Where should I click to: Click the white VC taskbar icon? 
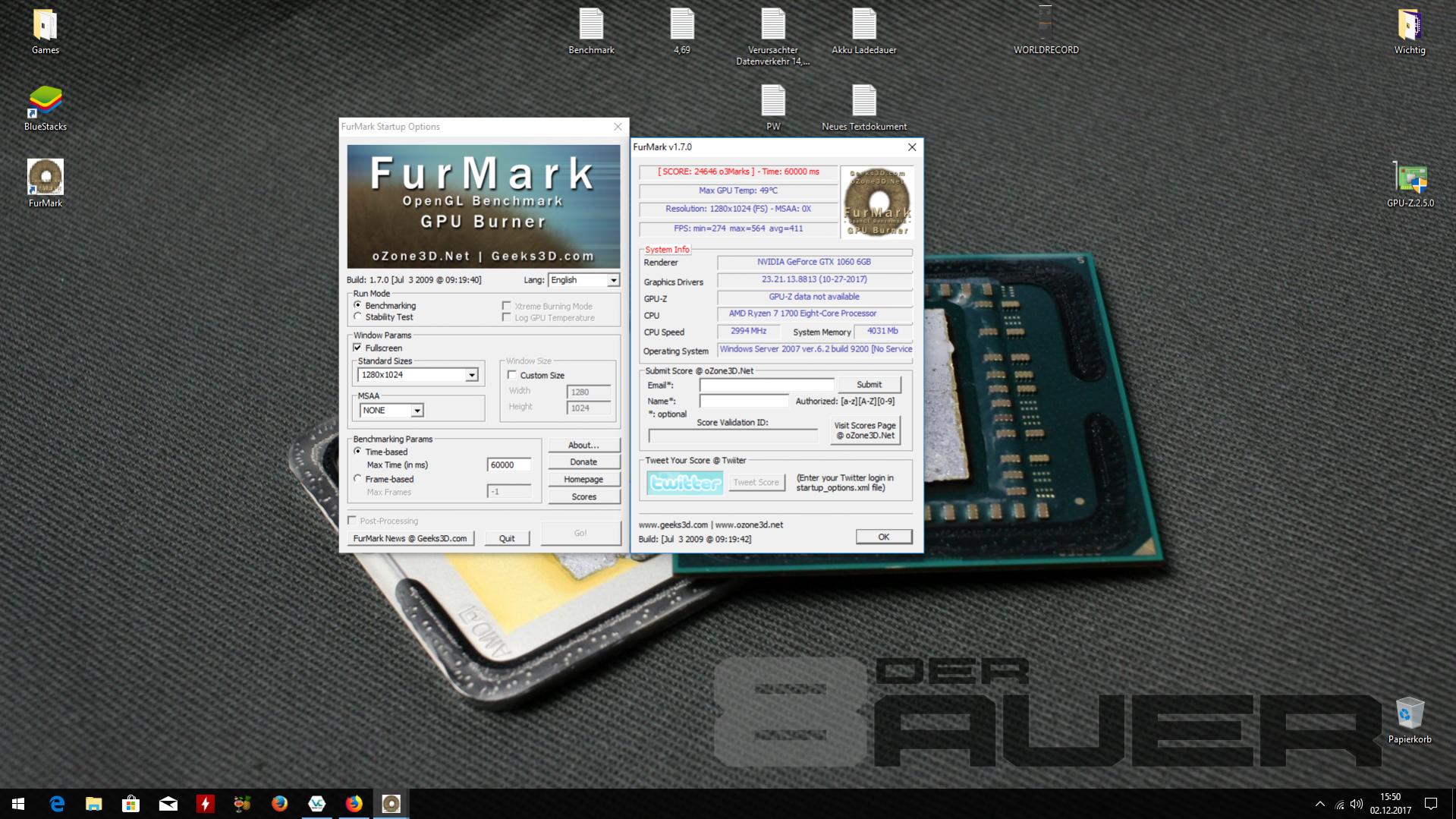pyautogui.click(x=317, y=804)
